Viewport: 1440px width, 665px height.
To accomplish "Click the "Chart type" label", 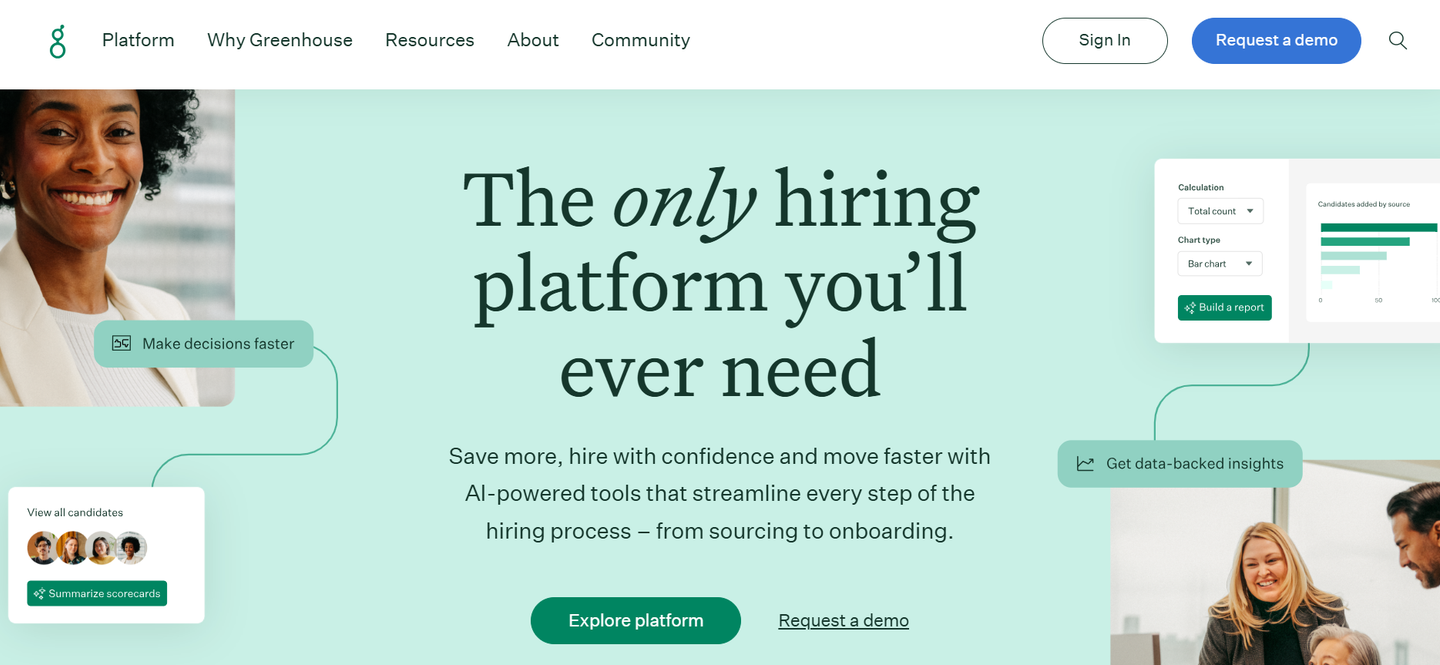I will click(x=1199, y=240).
